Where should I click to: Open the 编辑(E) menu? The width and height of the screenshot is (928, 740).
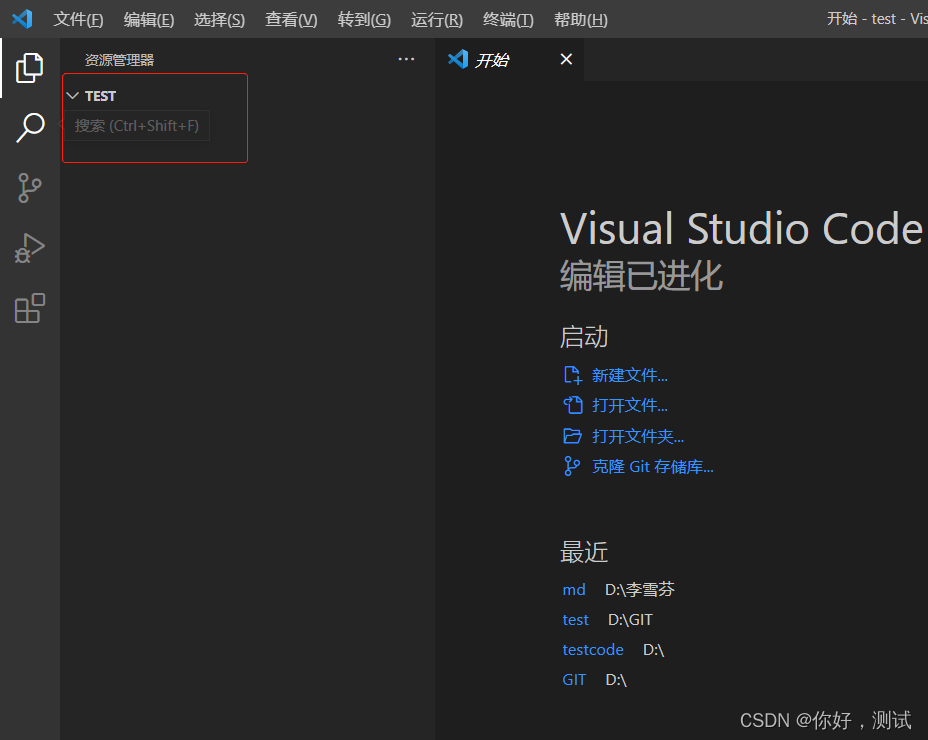point(149,20)
